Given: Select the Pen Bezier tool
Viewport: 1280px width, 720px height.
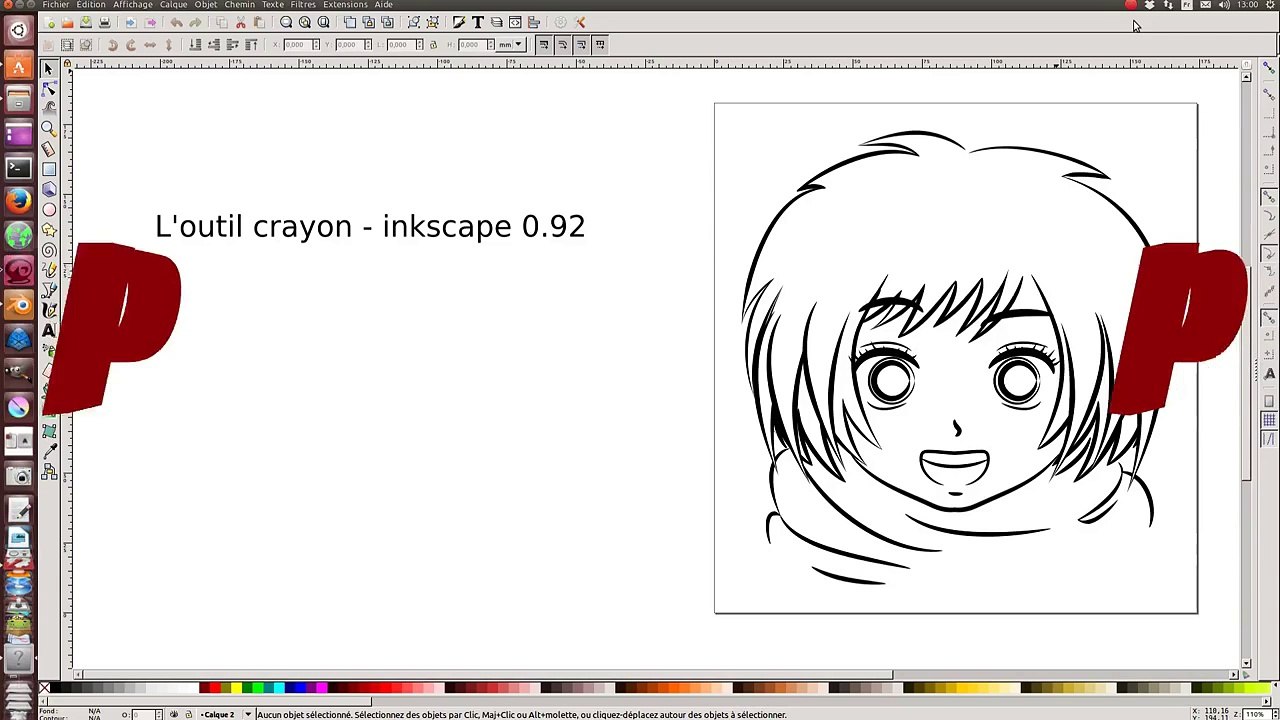Looking at the screenshot, I should tap(49, 289).
